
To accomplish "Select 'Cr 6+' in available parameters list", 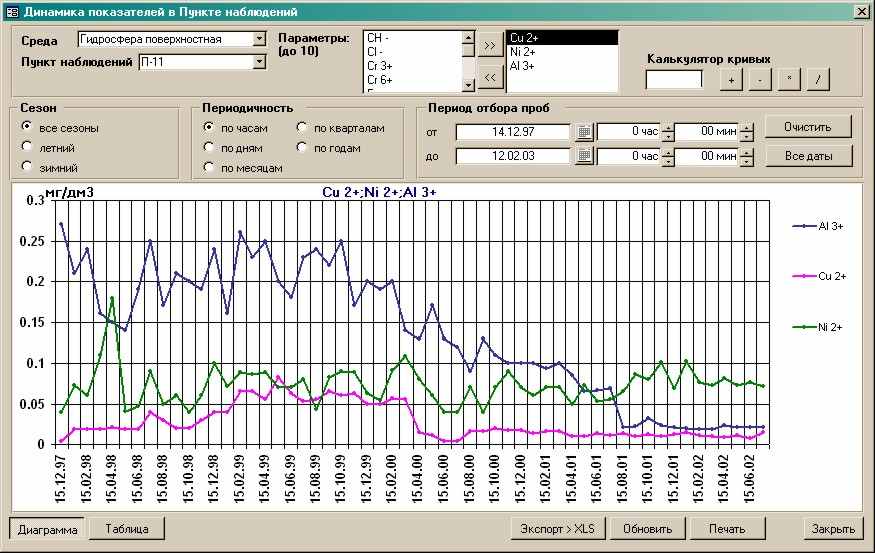I will (x=413, y=80).
